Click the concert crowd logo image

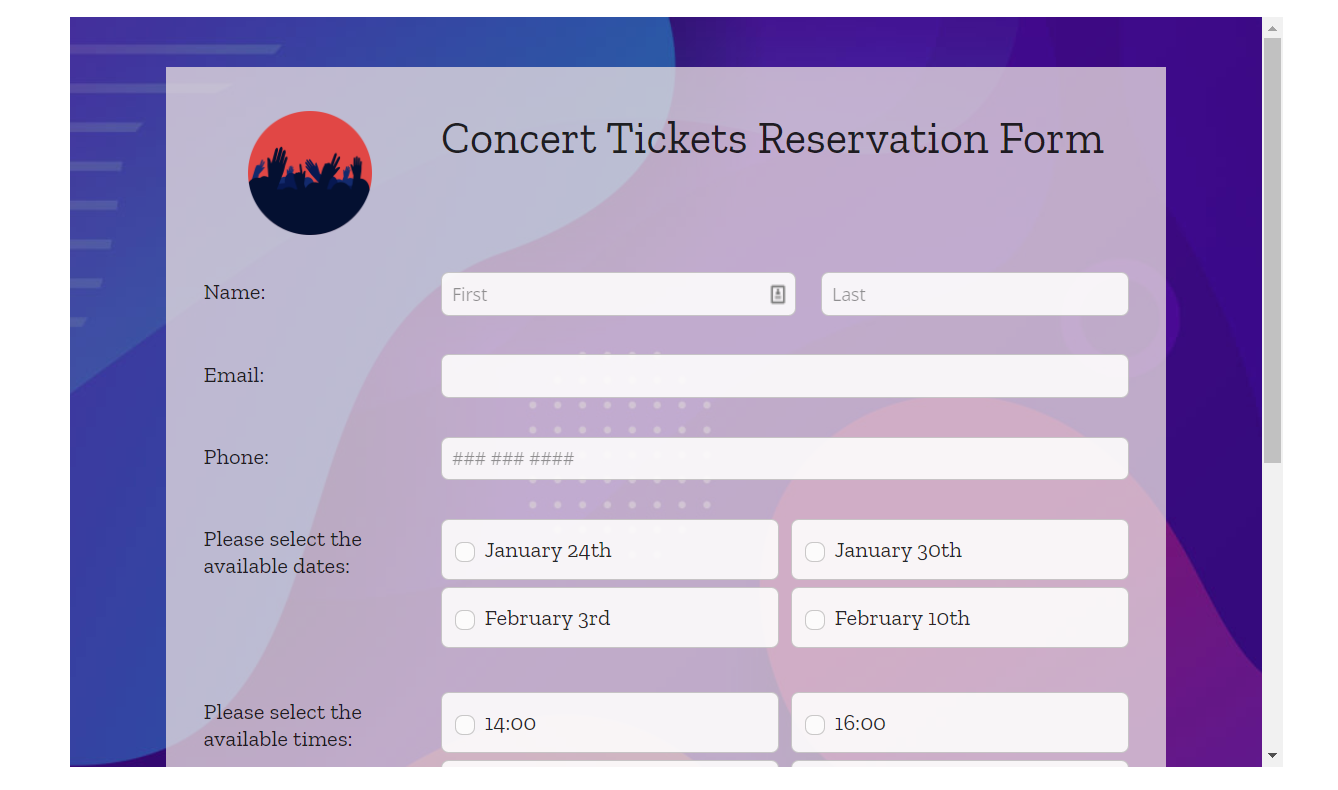[x=310, y=173]
